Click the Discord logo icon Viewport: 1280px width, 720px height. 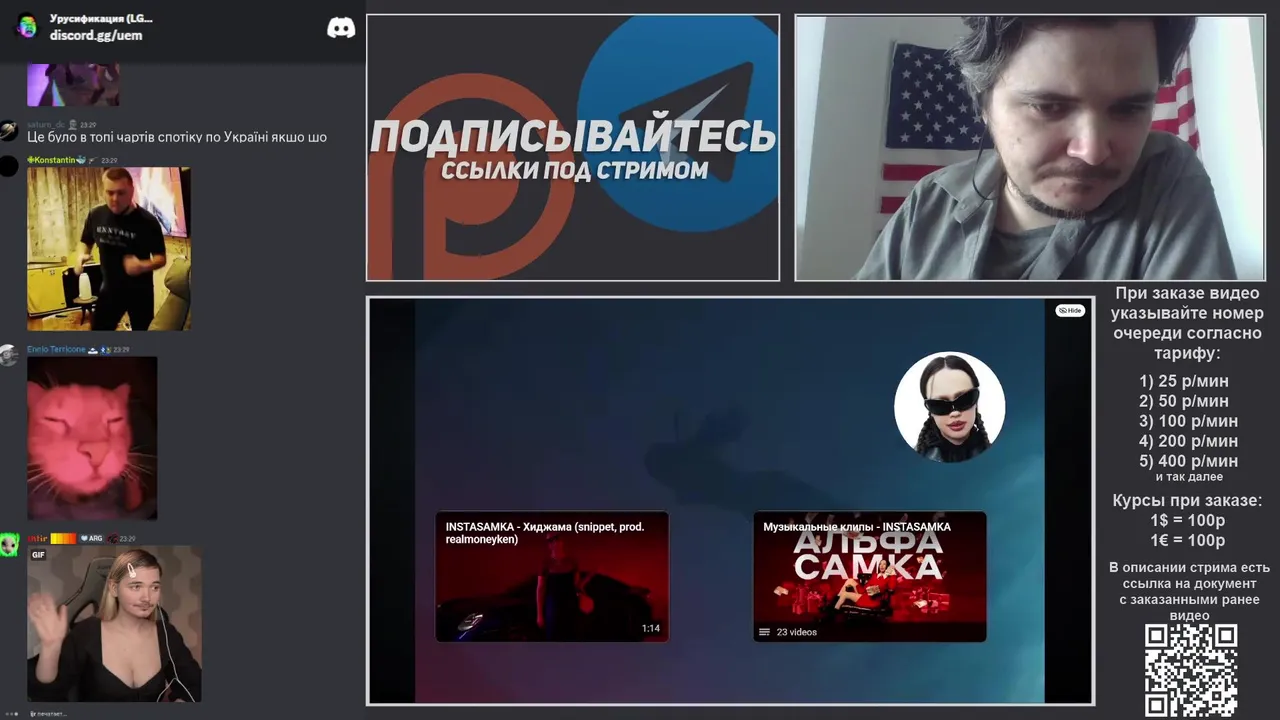(x=341, y=28)
